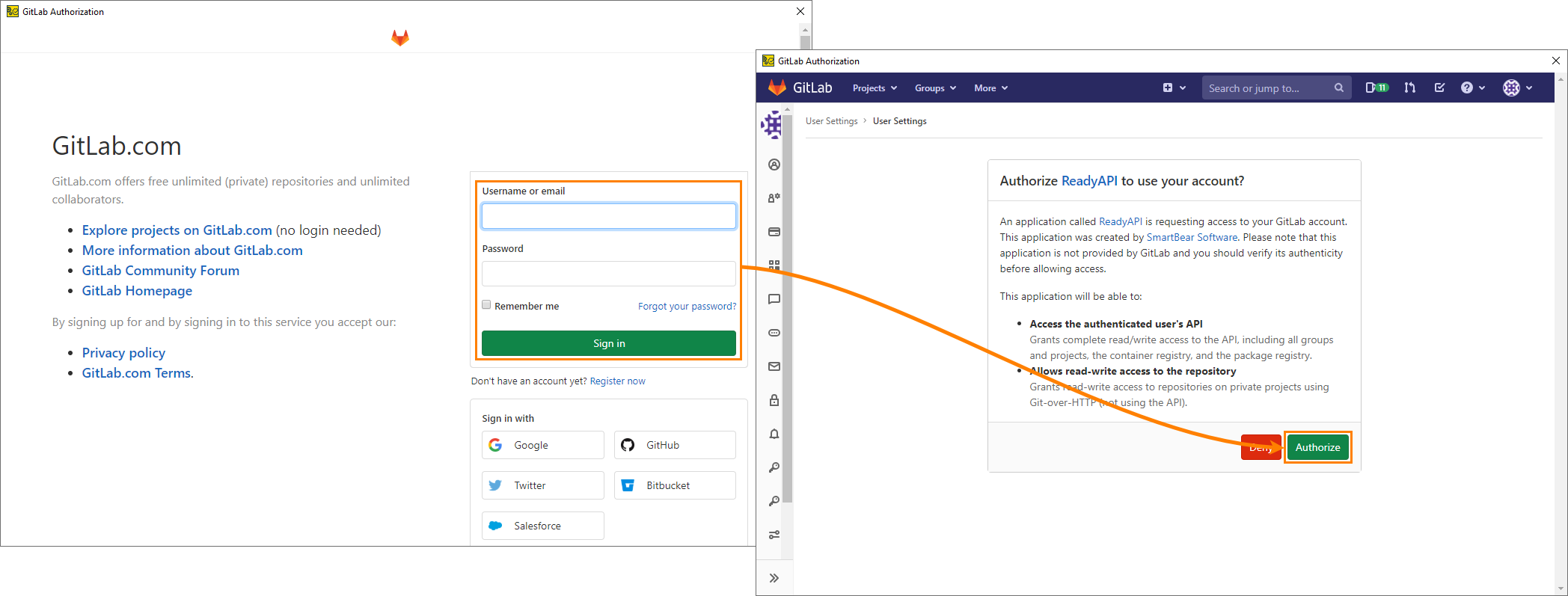Click the Forgot your password? link
The width and height of the screenshot is (1568, 596).
(687, 307)
